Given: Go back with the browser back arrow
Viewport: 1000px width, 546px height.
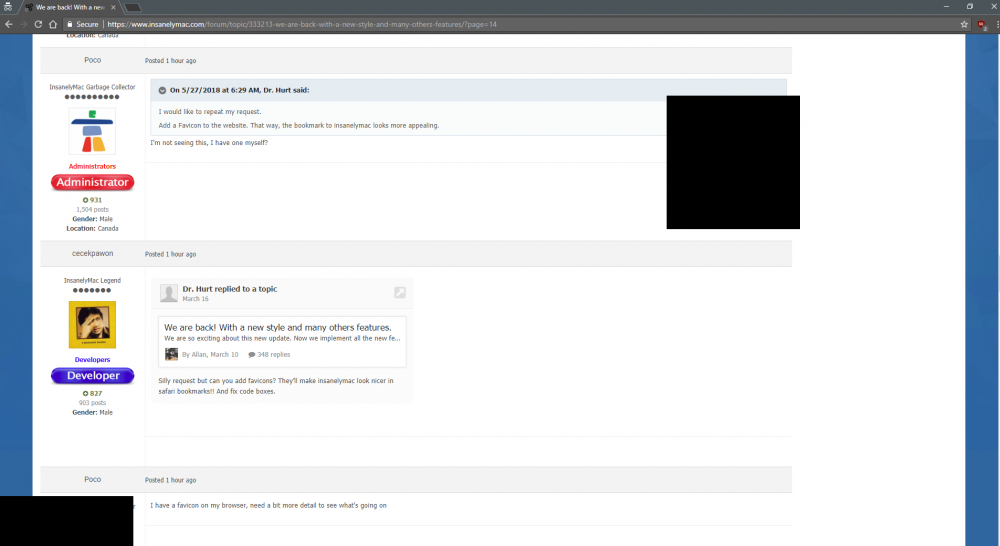Looking at the screenshot, I should coord(9,24).
